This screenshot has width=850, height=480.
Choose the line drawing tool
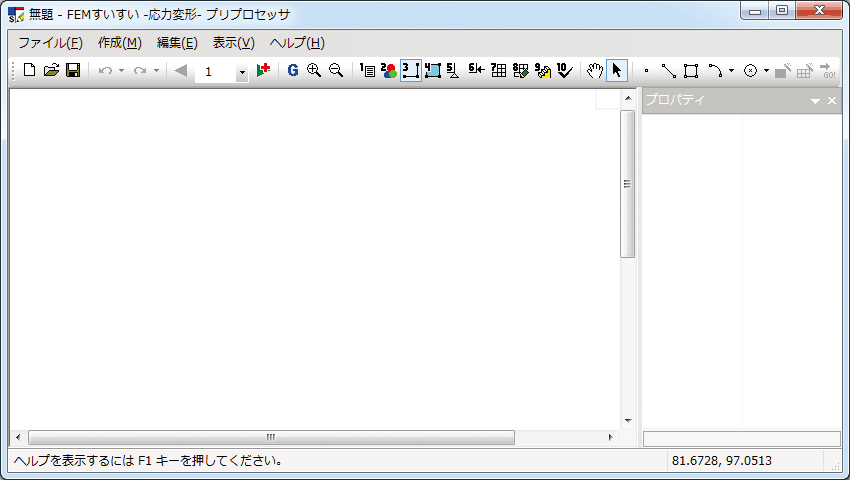(x=669, y=71)
